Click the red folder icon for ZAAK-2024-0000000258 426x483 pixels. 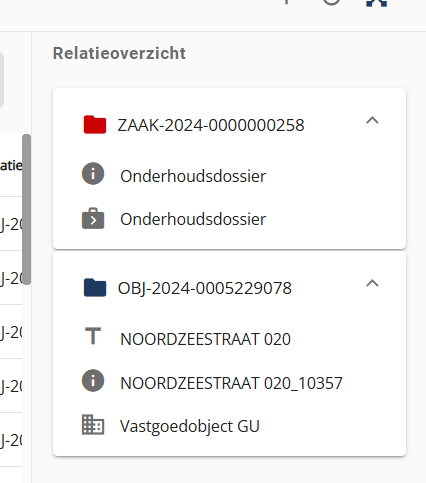(x=95, y=125)
